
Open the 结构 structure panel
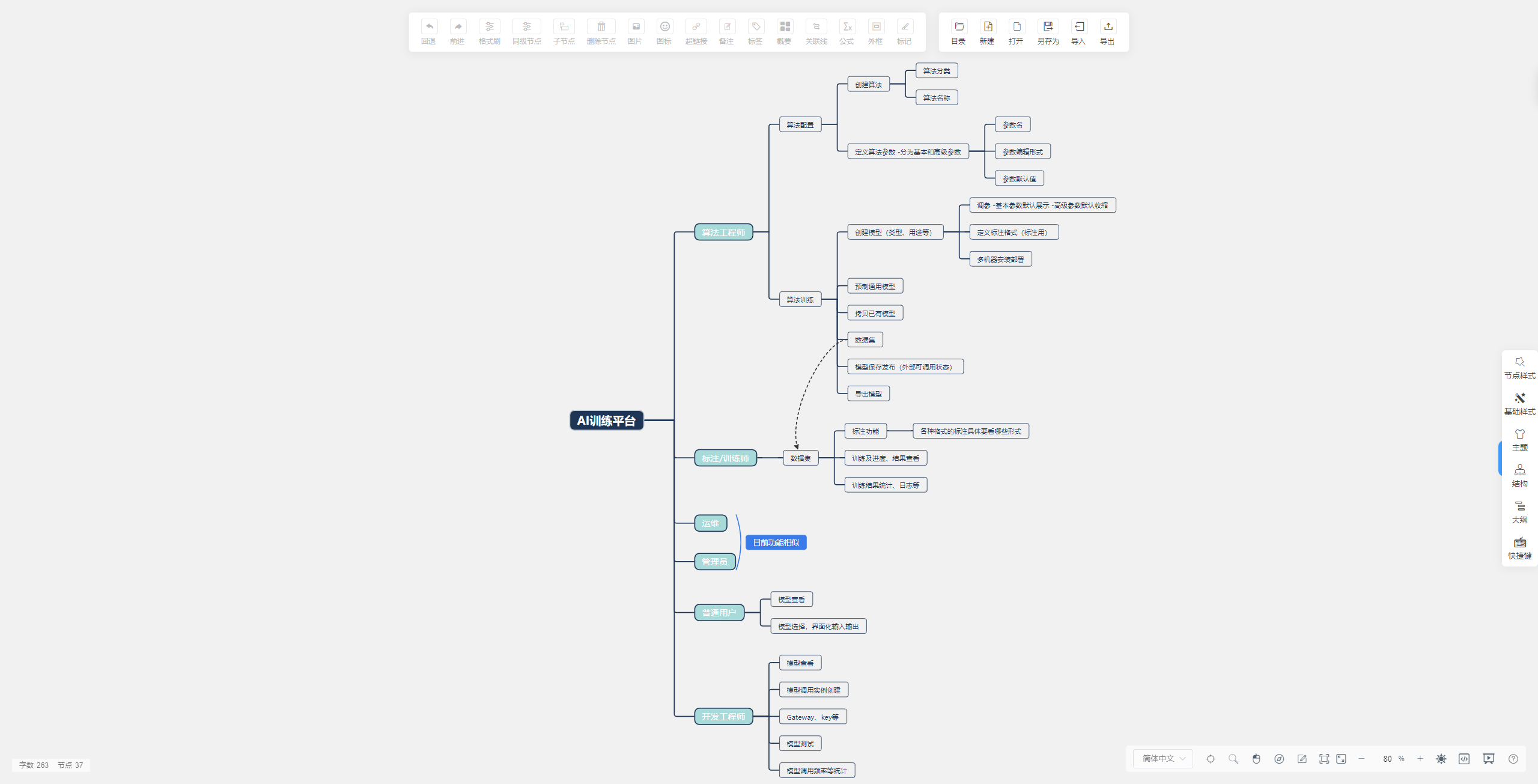pyautogui.click(x=1519, y=476)
